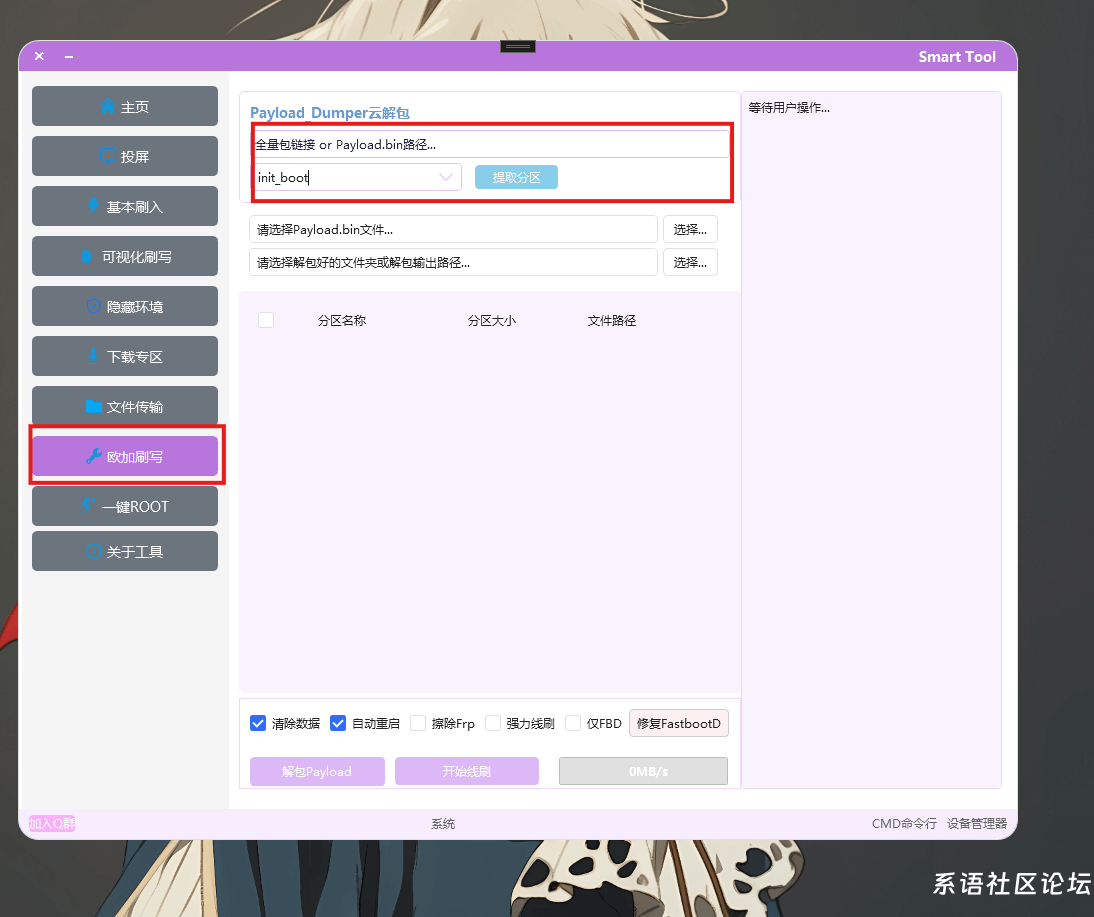Expand the init_boot partition dropdown
Viewport: 1094px width, 917px height.
pyautogui.click(x=446, y=177)
